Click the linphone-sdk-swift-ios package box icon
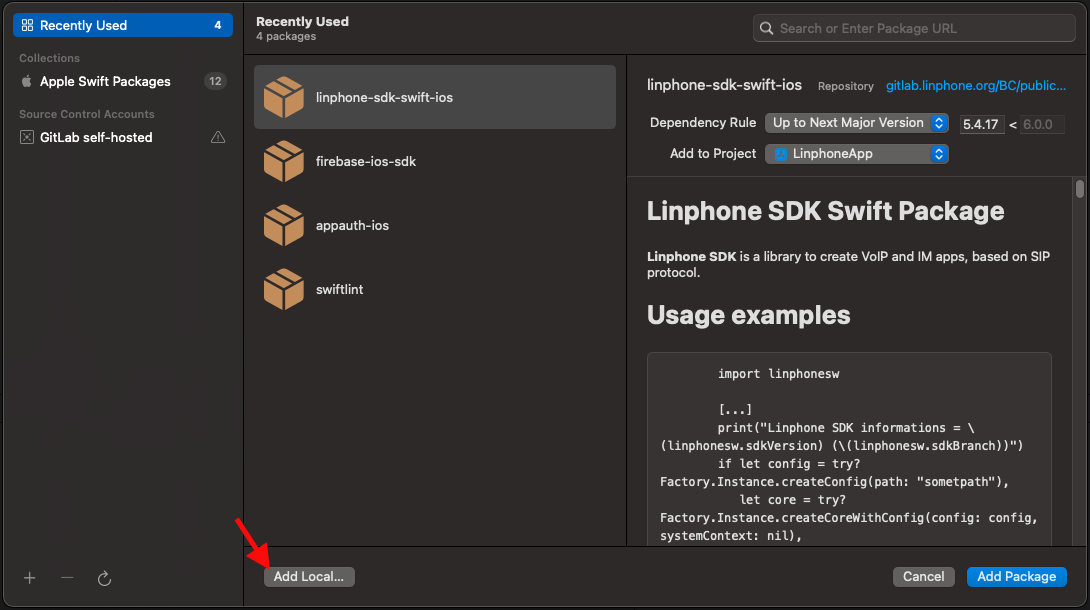 (x=284, y=97)
